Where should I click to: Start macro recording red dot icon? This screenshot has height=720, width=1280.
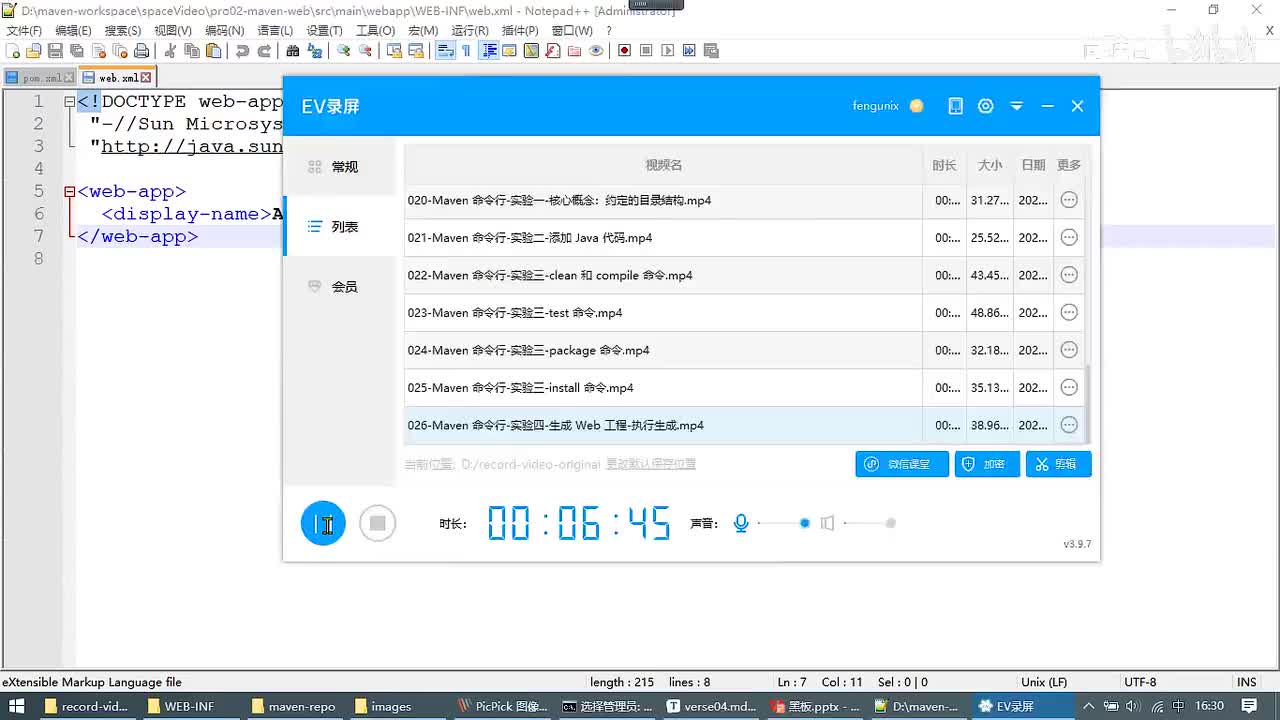point(625,51)
